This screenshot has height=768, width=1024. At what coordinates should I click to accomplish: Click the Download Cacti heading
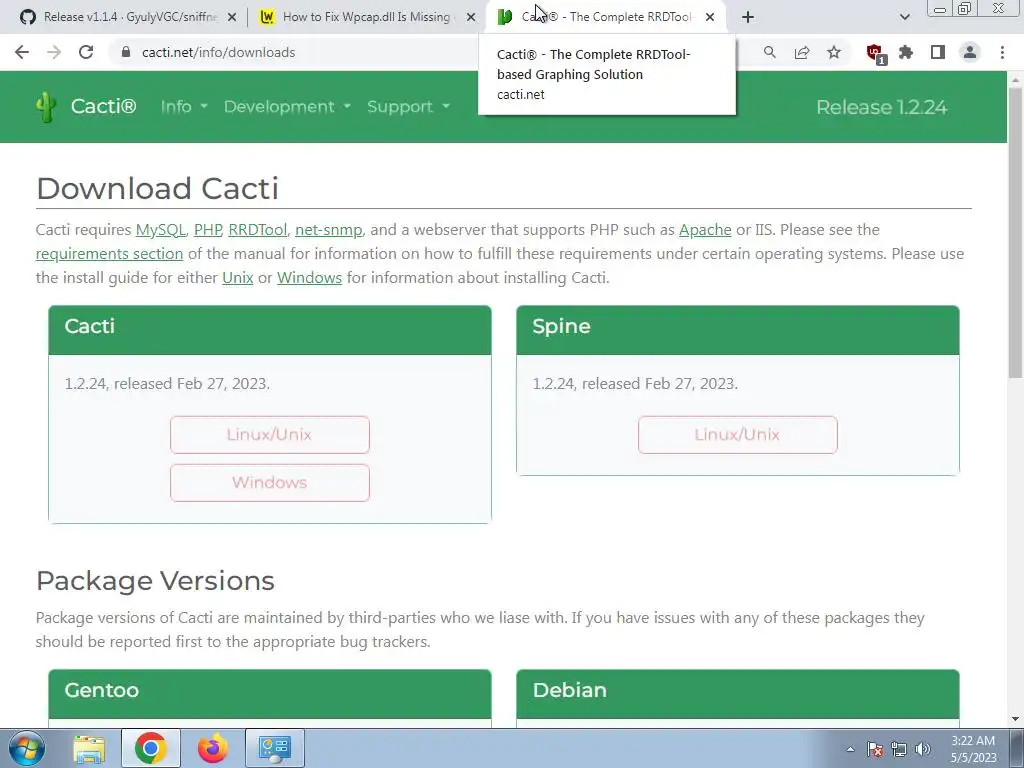click(x=157, y=189)
